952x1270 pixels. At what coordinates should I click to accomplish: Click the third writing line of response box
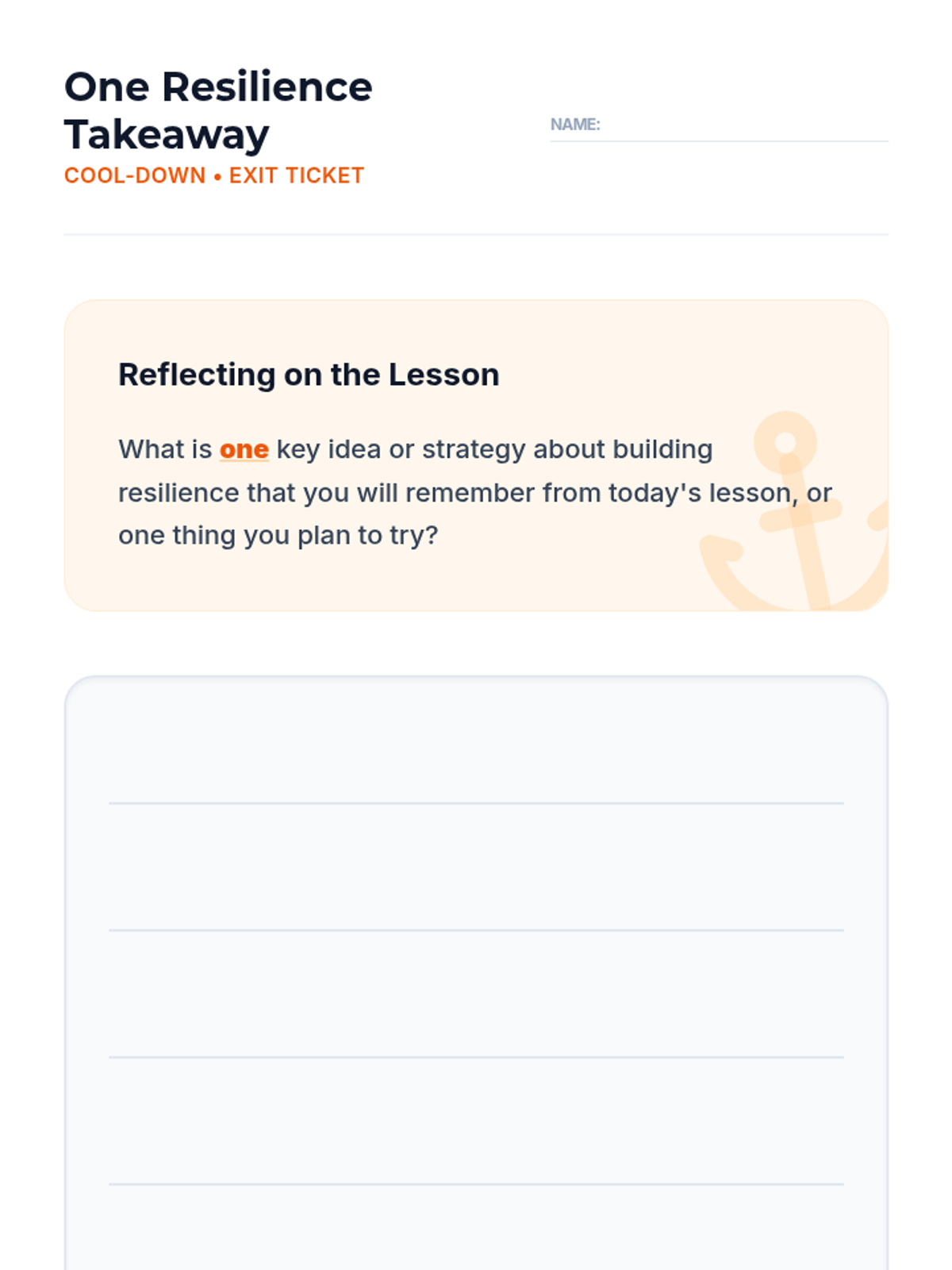point(476,1057)
